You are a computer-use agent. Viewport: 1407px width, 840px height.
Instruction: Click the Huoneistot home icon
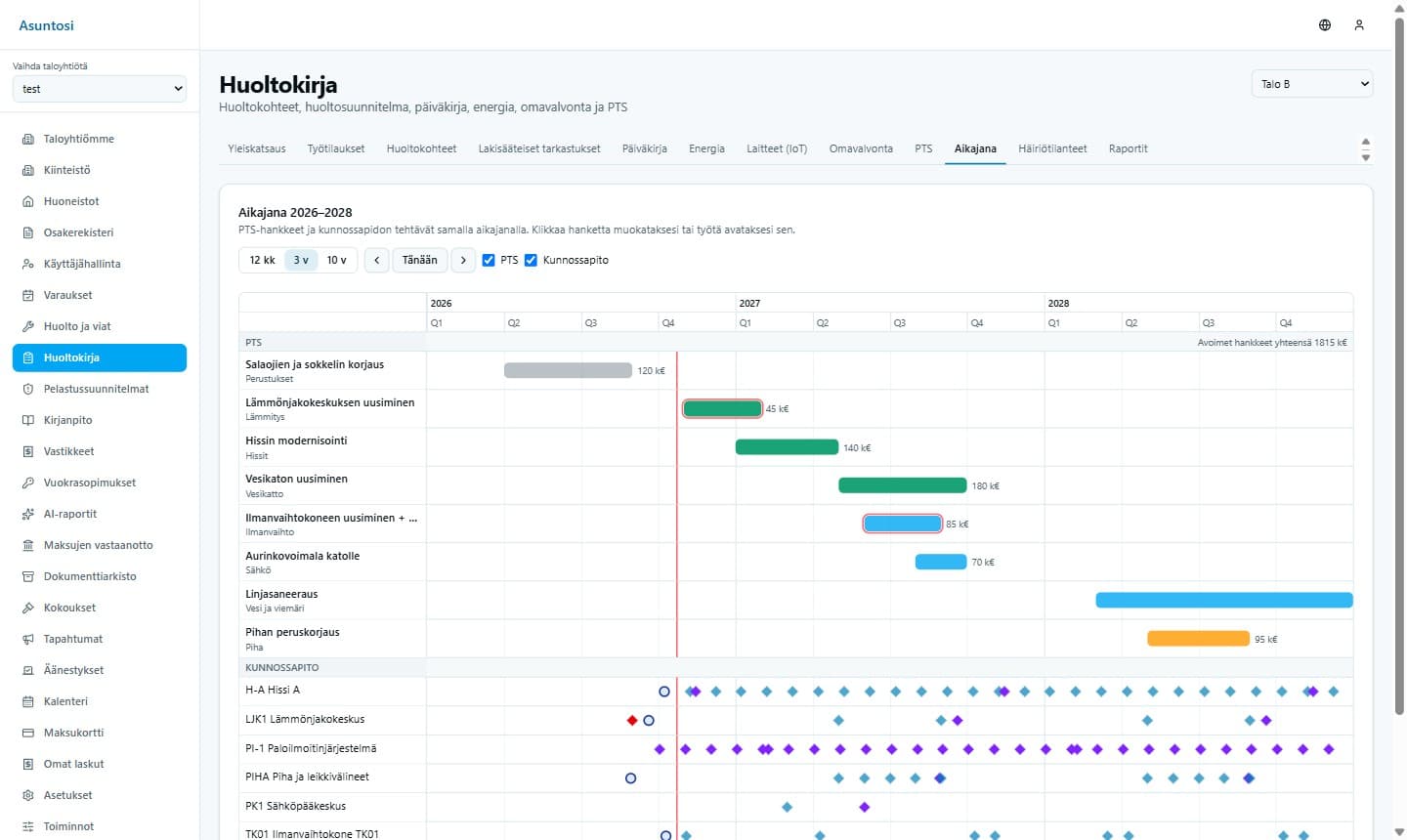point(28,201)
